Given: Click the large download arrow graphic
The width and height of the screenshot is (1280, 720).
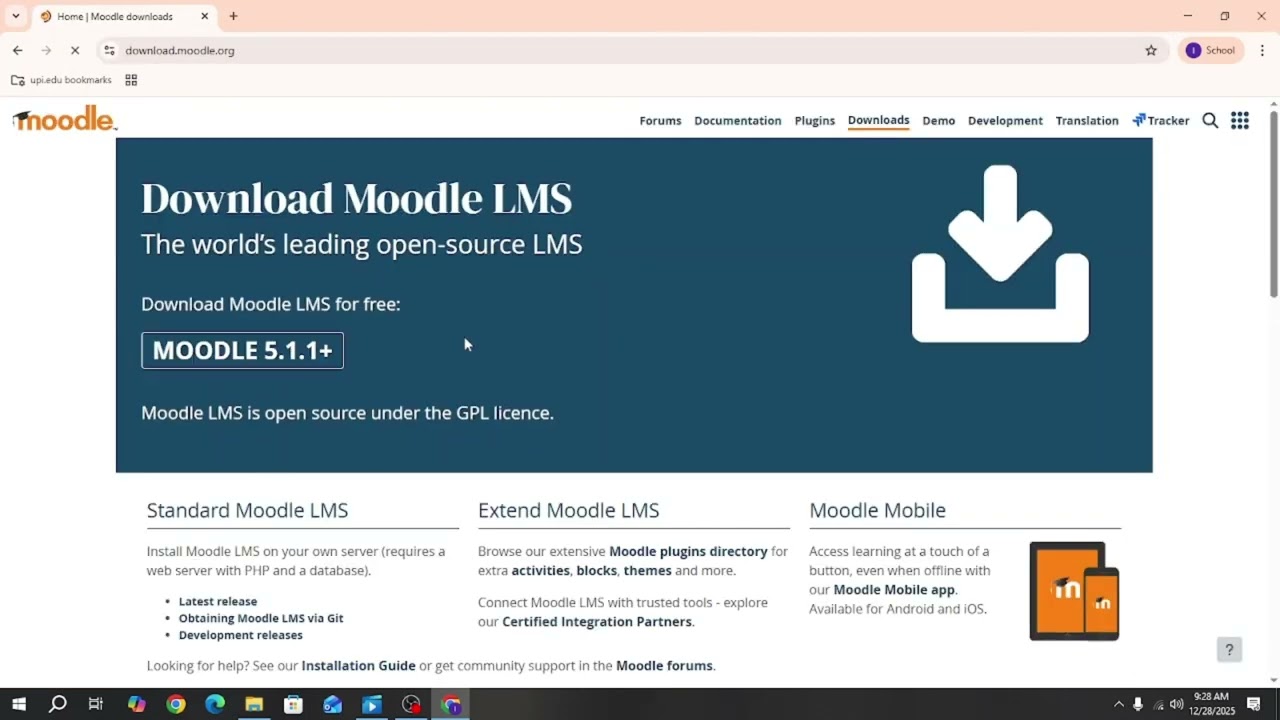Looking at the screenshot, I should tap(1000, 254).
